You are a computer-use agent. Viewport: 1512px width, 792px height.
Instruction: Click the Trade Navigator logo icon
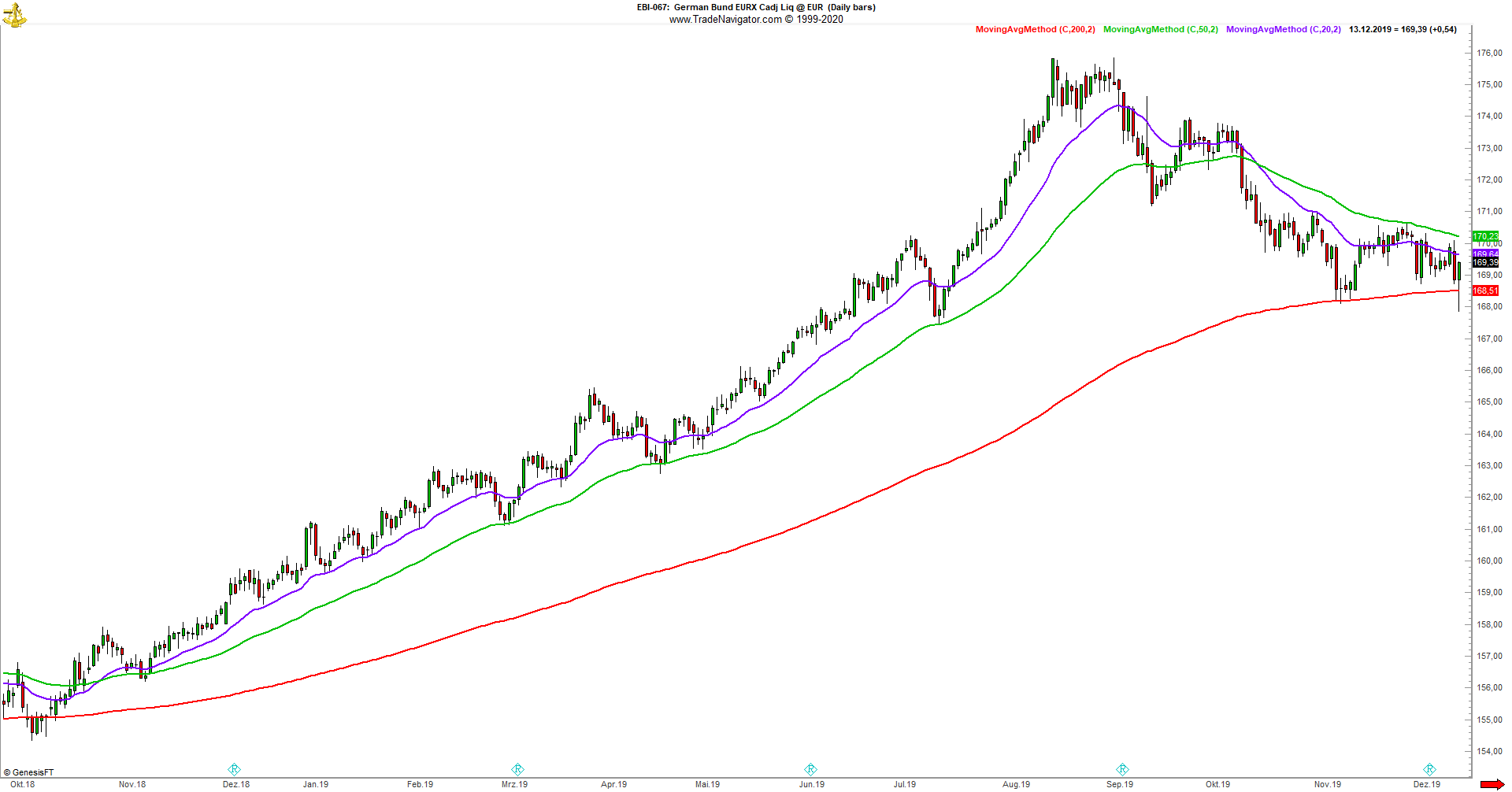13,14
